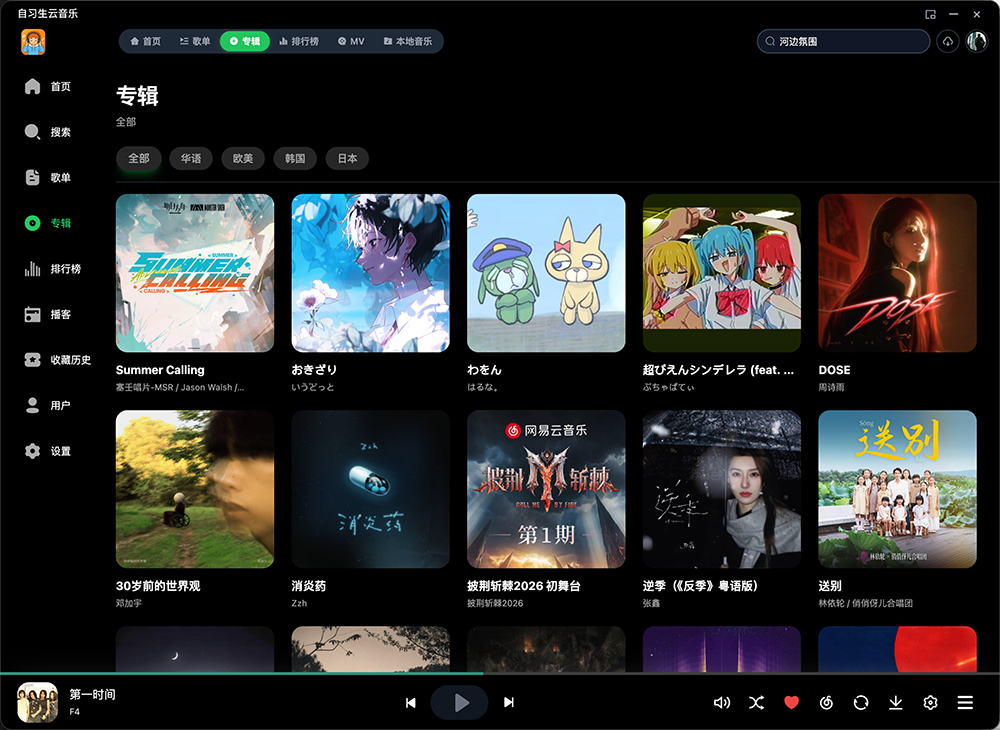Viewport: 1000px width, 730px height.
Task: Open the user avatar menu
Action: (x=976, y=41)
